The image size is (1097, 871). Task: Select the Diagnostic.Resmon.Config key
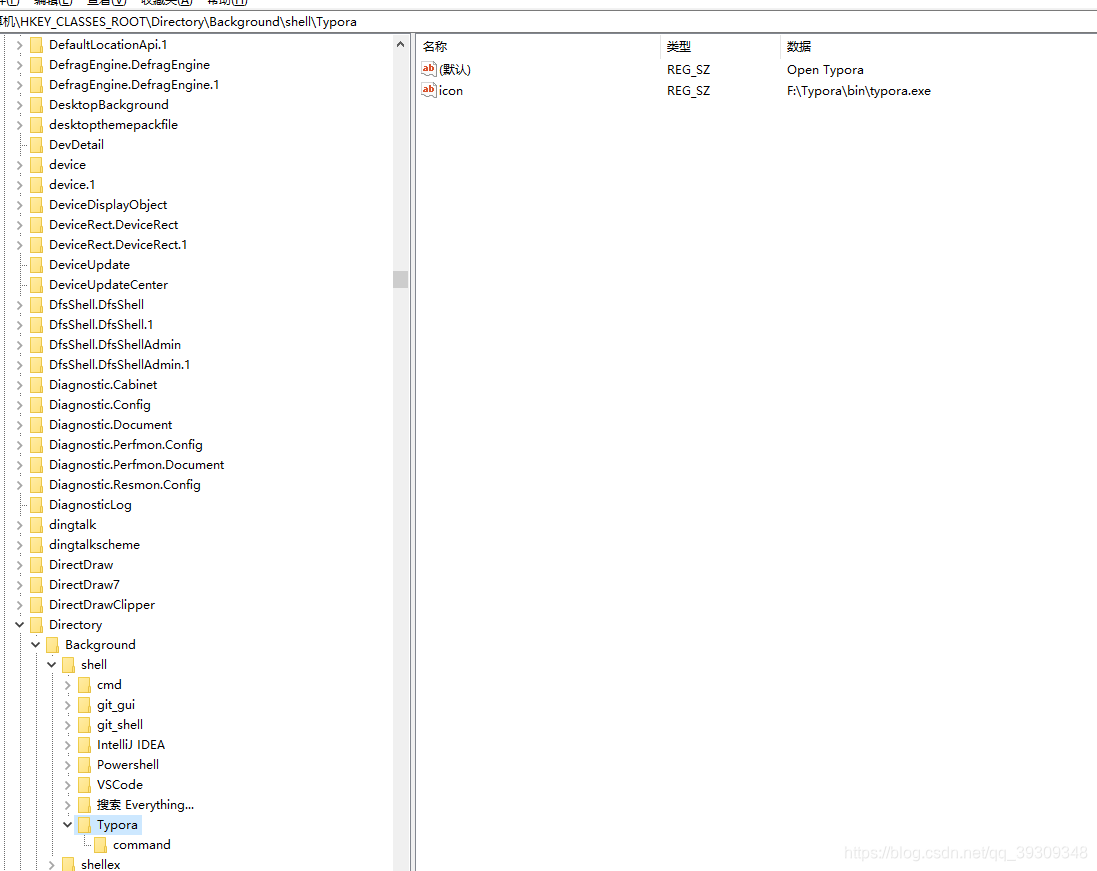click(125, 485)
